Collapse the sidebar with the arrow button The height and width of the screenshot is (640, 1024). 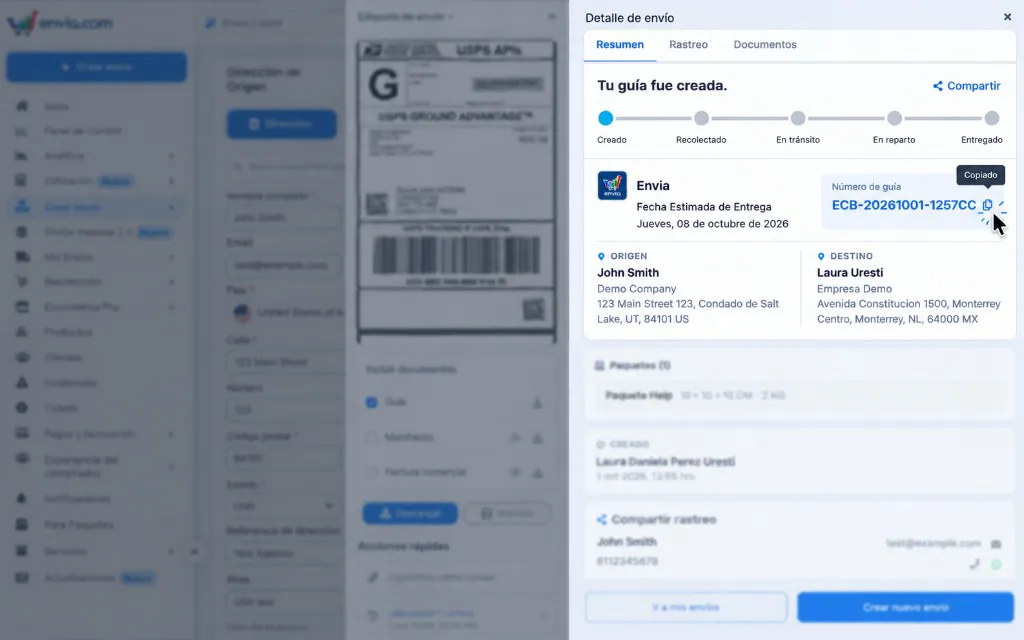pyautogui.click(x=194, y=552)
